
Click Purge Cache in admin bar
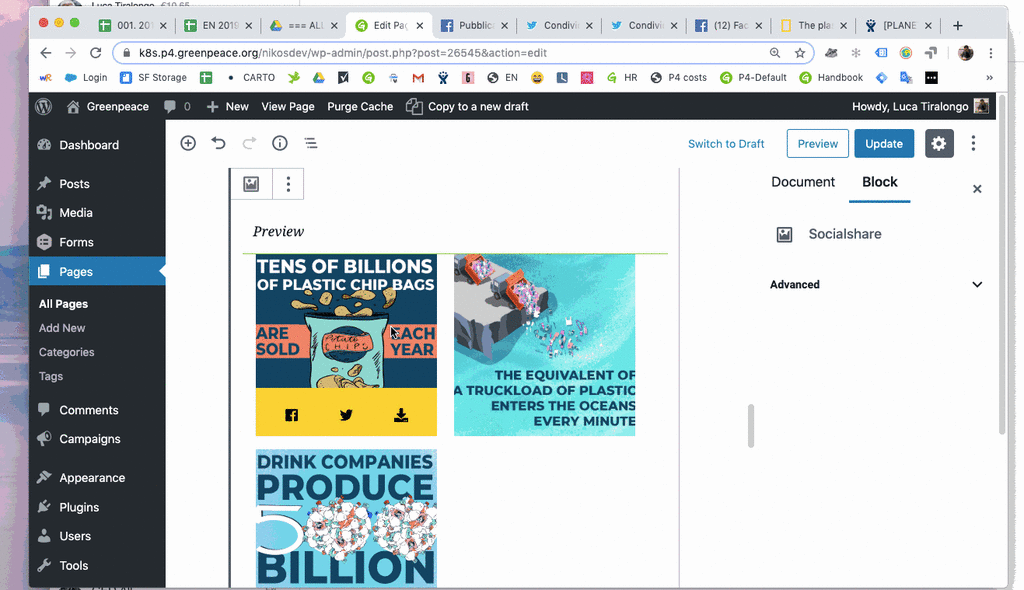[x=360, y=107]
